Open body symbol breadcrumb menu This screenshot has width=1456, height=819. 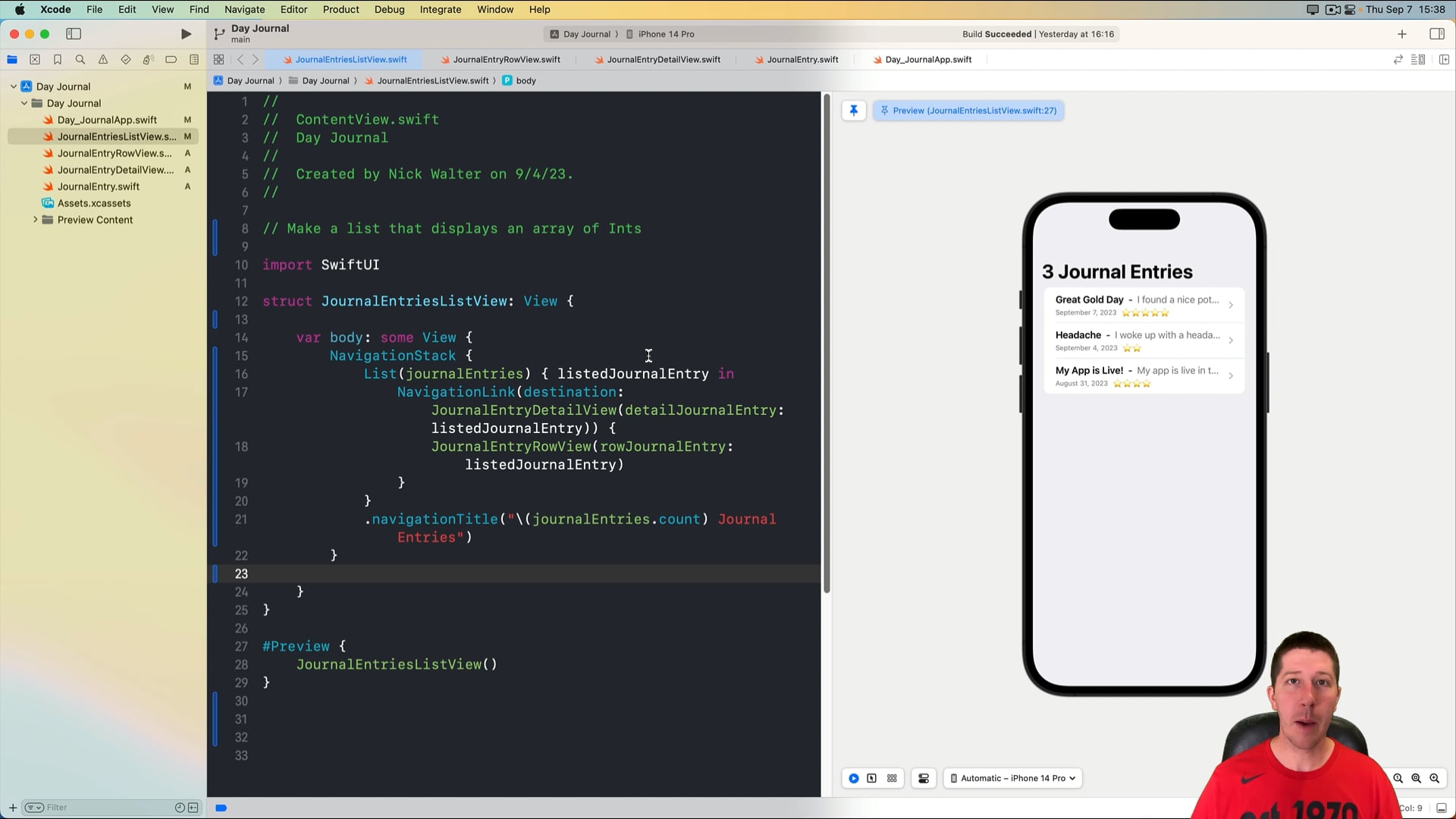(x=519, y=80)
